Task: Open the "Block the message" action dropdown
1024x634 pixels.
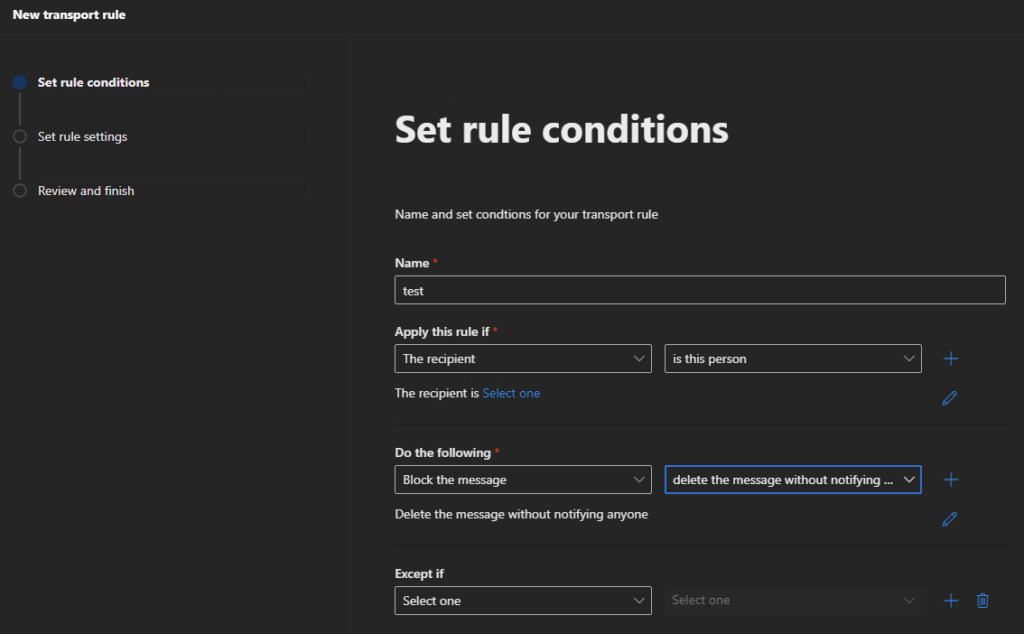Action: point(523,480)
